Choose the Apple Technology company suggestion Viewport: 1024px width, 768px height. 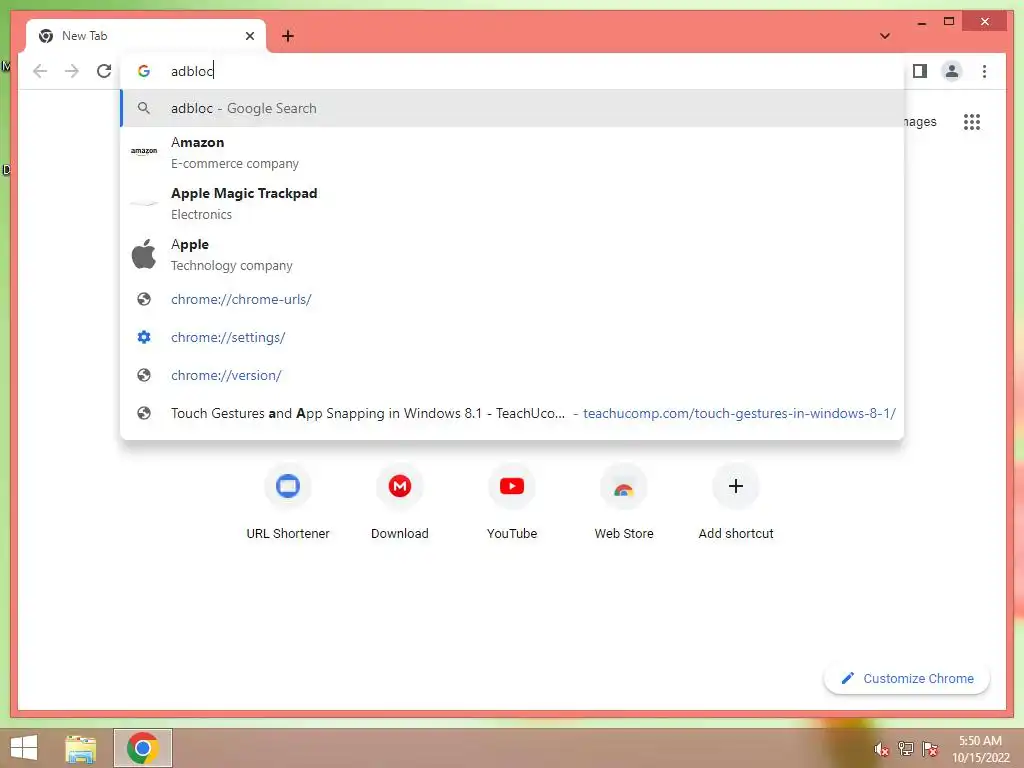tap(513, 254)
